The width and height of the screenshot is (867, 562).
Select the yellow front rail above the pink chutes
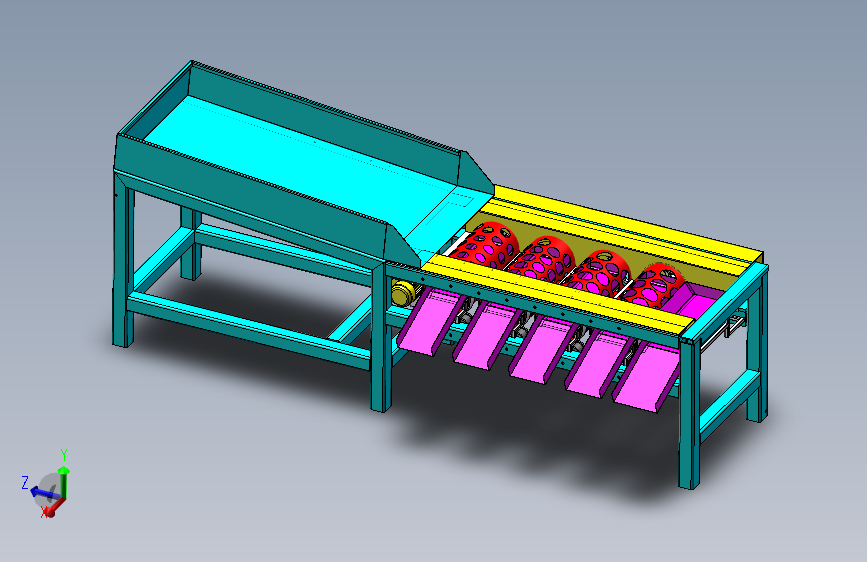(x=558, y=293)
